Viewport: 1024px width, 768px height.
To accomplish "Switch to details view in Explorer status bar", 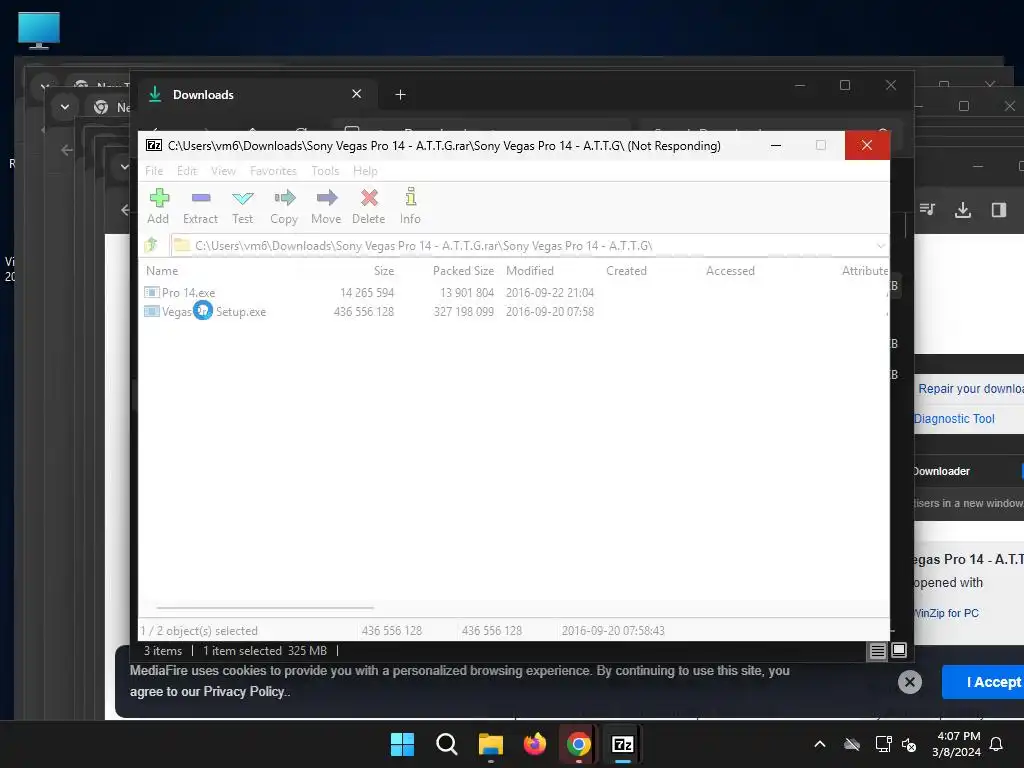I will [877, 650].
